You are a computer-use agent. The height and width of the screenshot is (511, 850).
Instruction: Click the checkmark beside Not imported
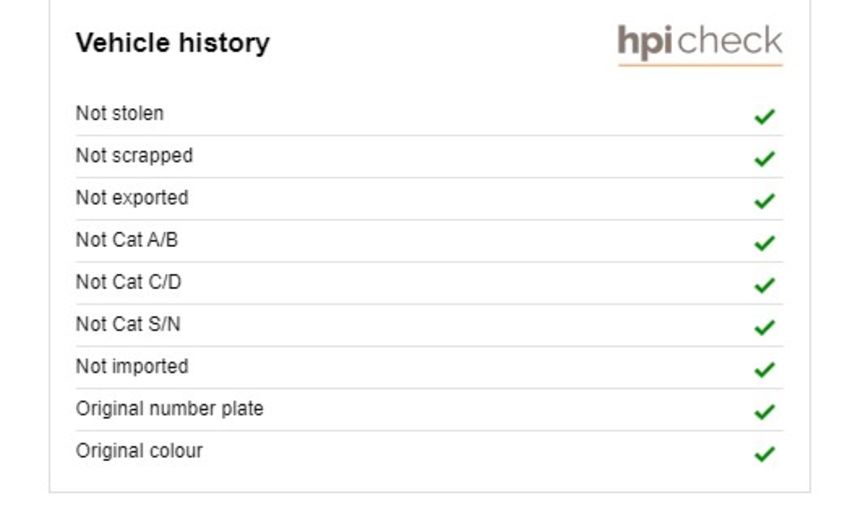764,370
